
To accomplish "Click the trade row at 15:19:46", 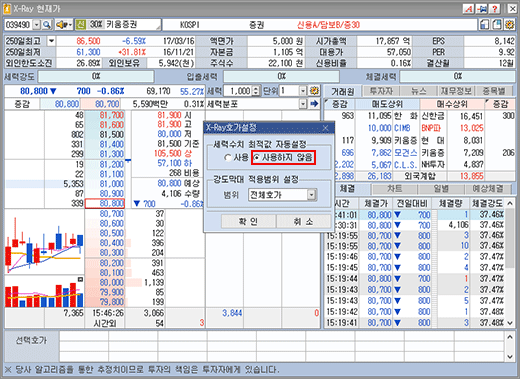I will click(x=415, y=257).
